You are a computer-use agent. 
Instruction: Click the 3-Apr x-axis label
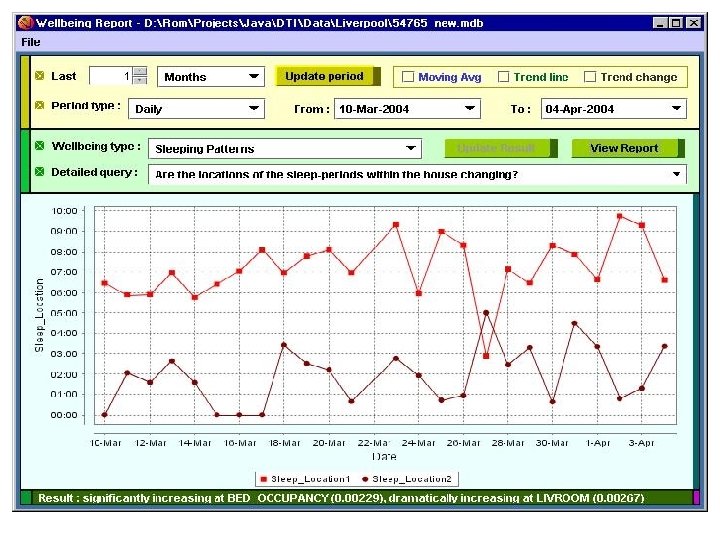pos(641,443)
